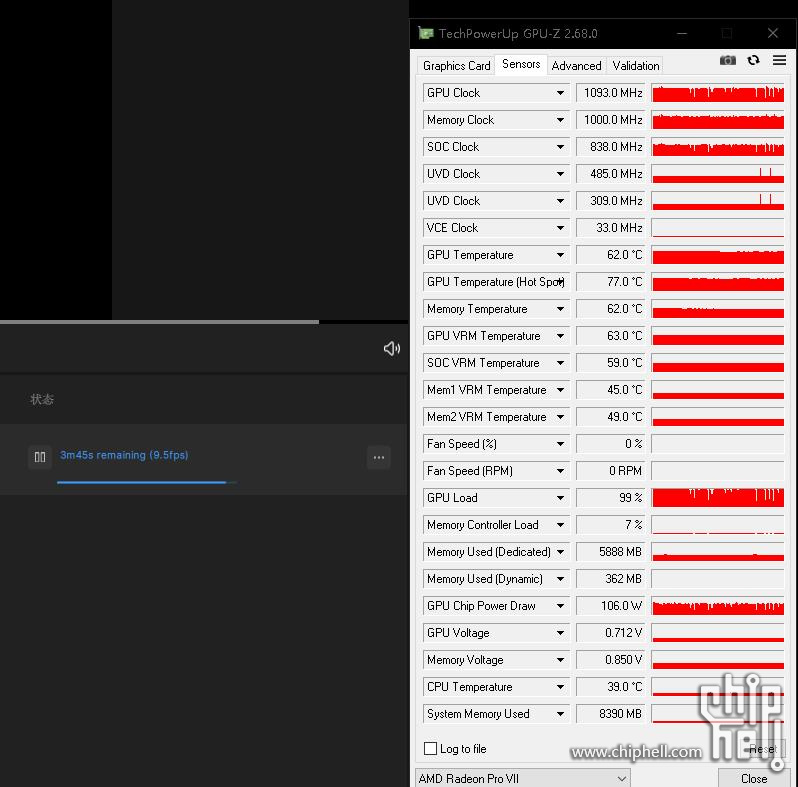Image resolution: width=798 pixels, height=787 pixels.
Task: Open the three-dots options menu for the task
Action: [x=379, y=457]
